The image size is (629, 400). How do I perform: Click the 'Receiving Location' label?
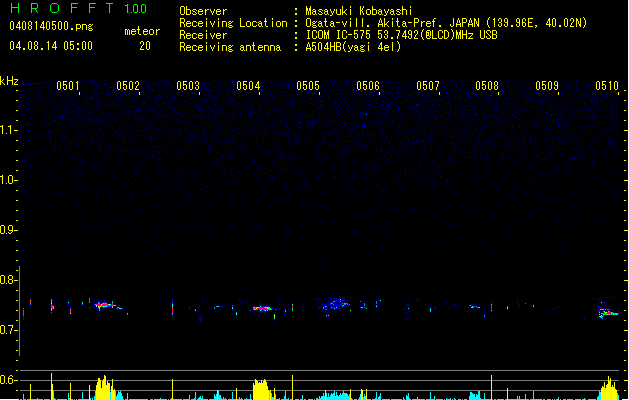click(233, 23)
